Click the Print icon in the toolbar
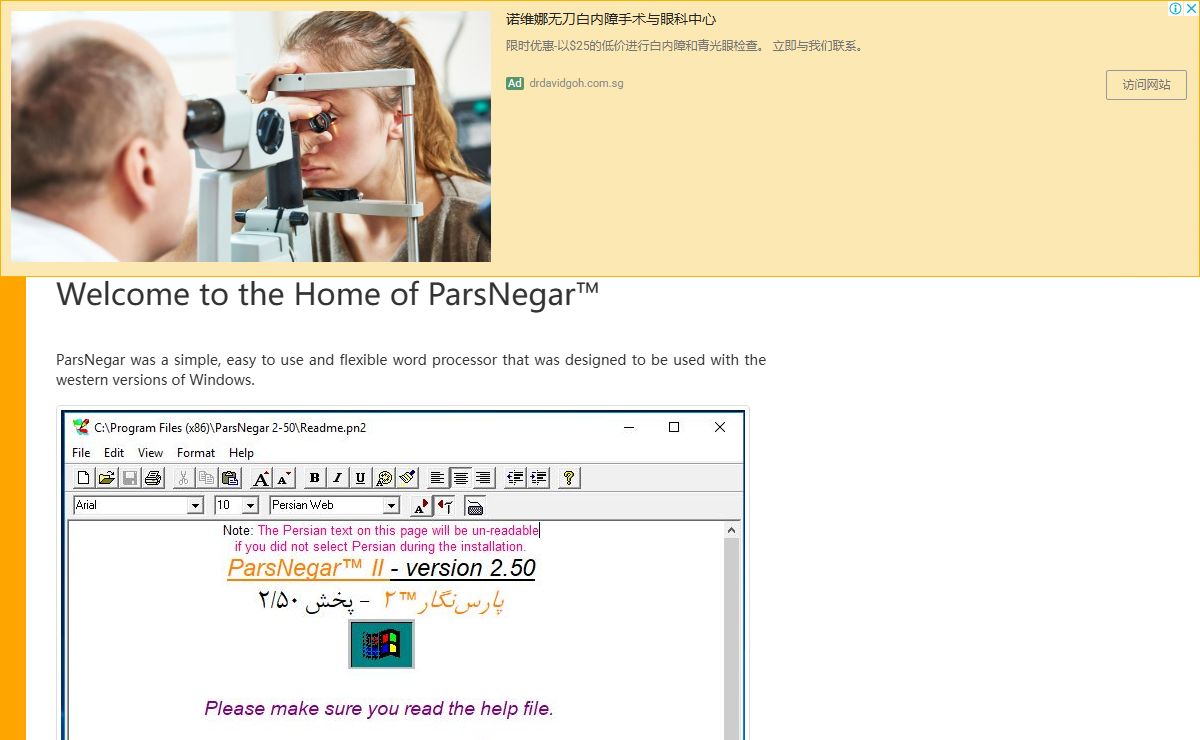The width and height of the screenshot is (1200, 740). pyautogui.click(x=152, y=478)
